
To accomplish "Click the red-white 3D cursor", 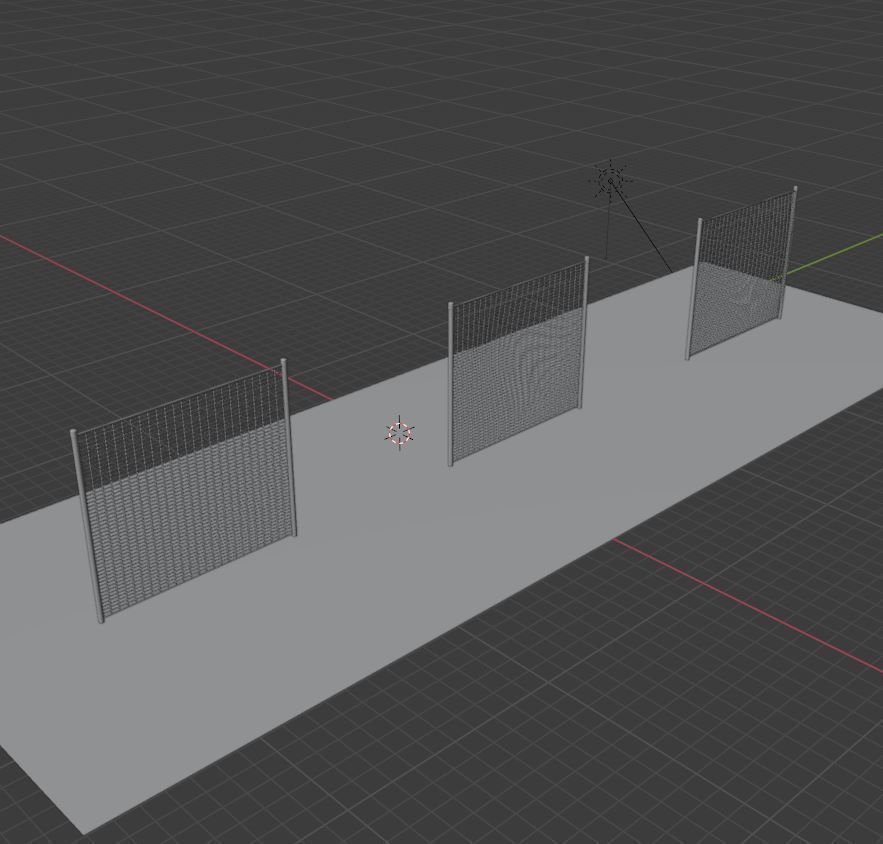I will coord(400,433).
